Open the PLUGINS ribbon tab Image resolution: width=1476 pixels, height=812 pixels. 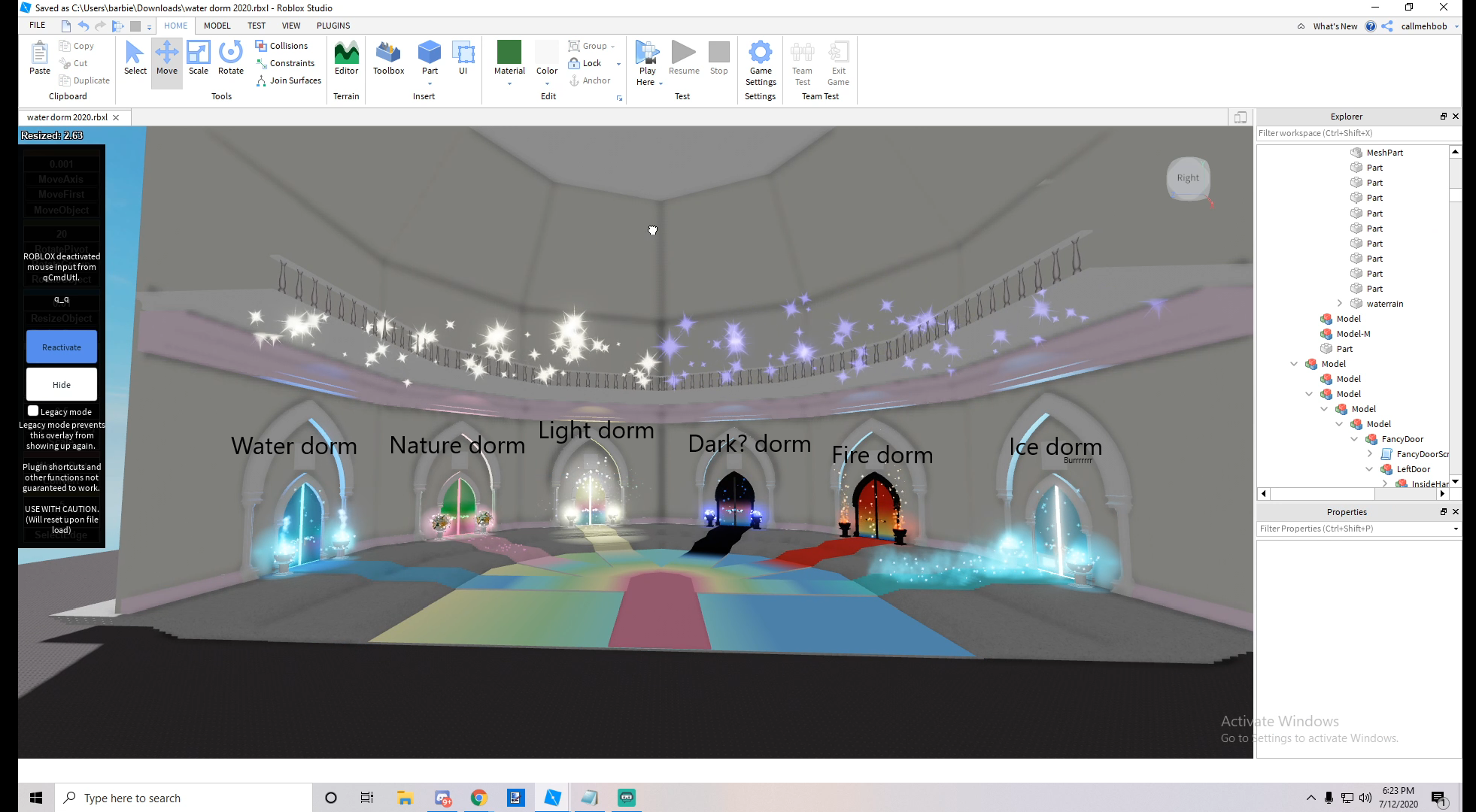click(x=333, y=26)
